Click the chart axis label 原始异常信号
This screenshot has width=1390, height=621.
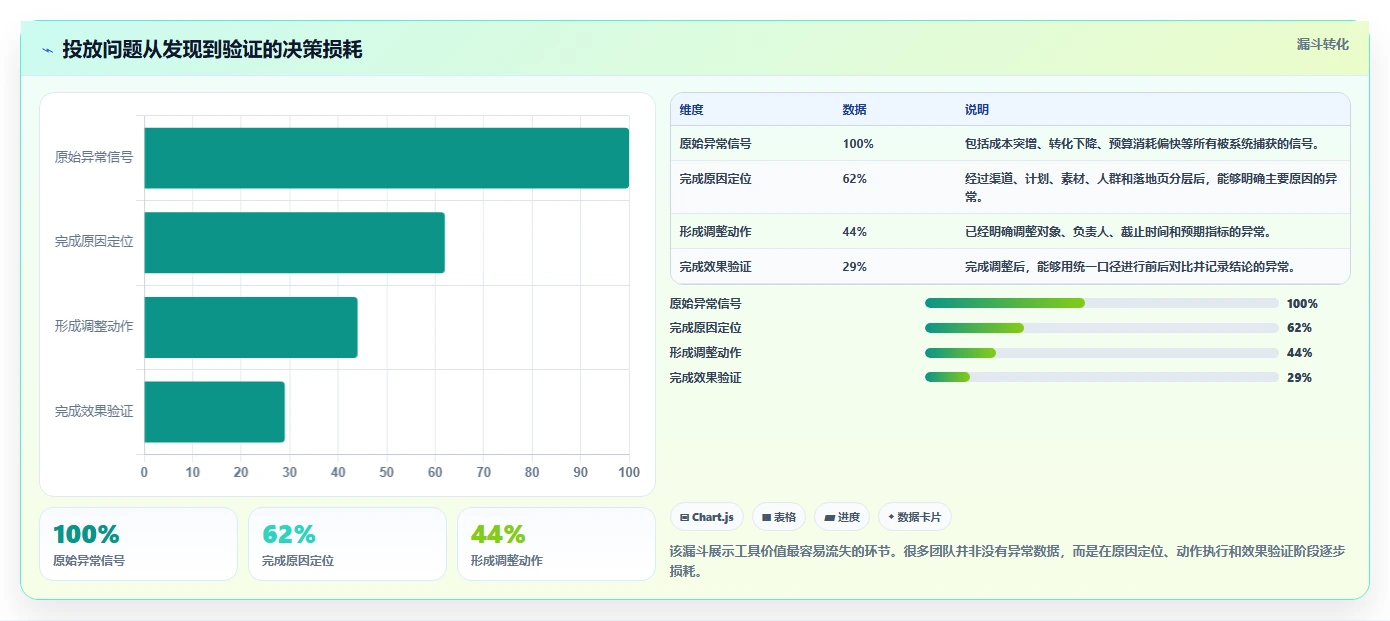pos(94,157)
